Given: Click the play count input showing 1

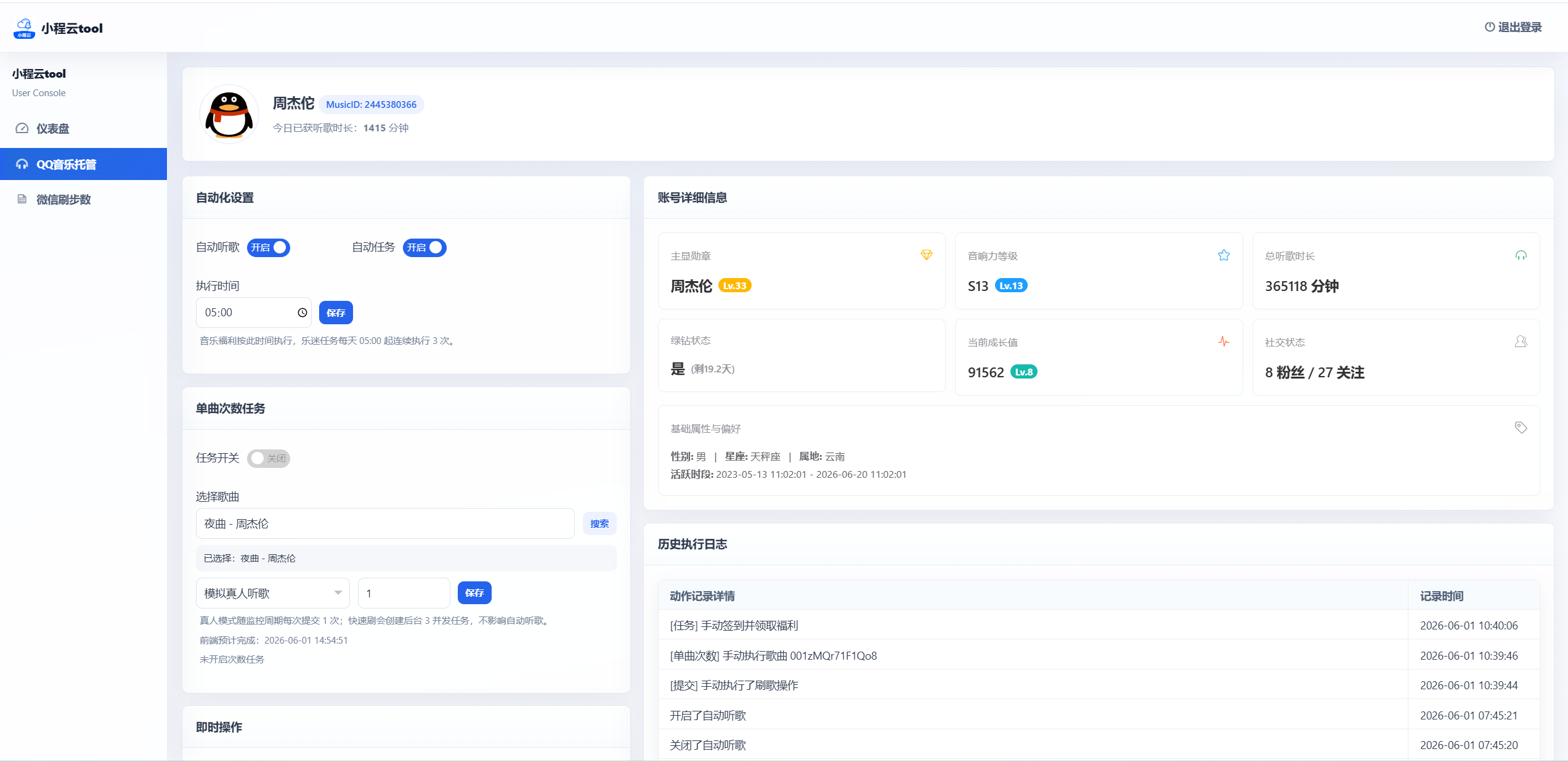Looking at the screenshot, I should pos(404,593).
